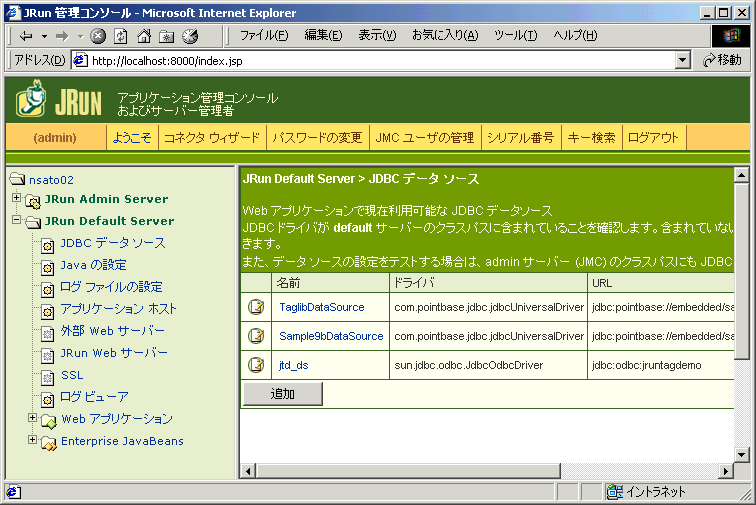
Task: Select JDBC データ ソース in the tree
Action: (x=113, y=243)
